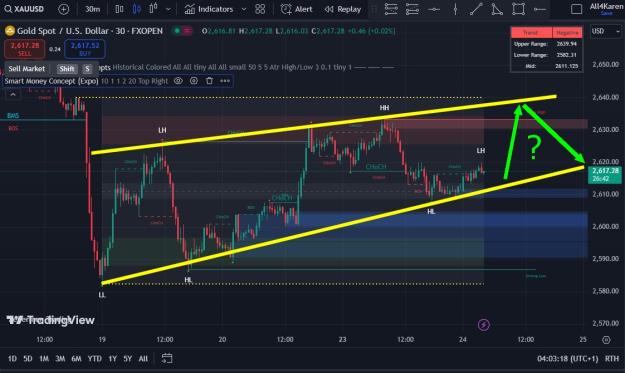This screenshot has width=625, height=373.
Task: Click the Upper Range value 2639.94
Action: click(x=566, y=44)
